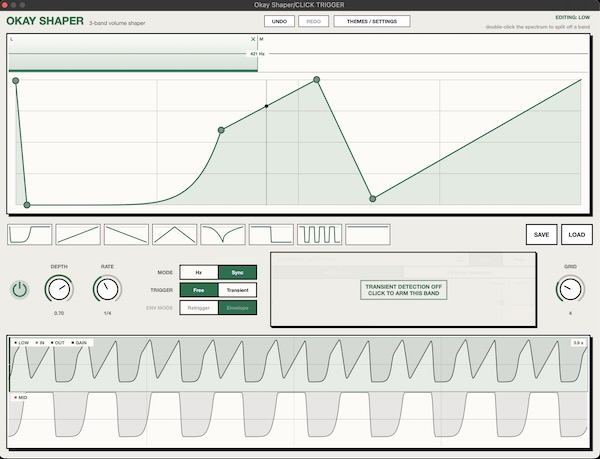The image size is (600, 459).
Task: Click the DEPTH knob
Action: tap(59, 289)
